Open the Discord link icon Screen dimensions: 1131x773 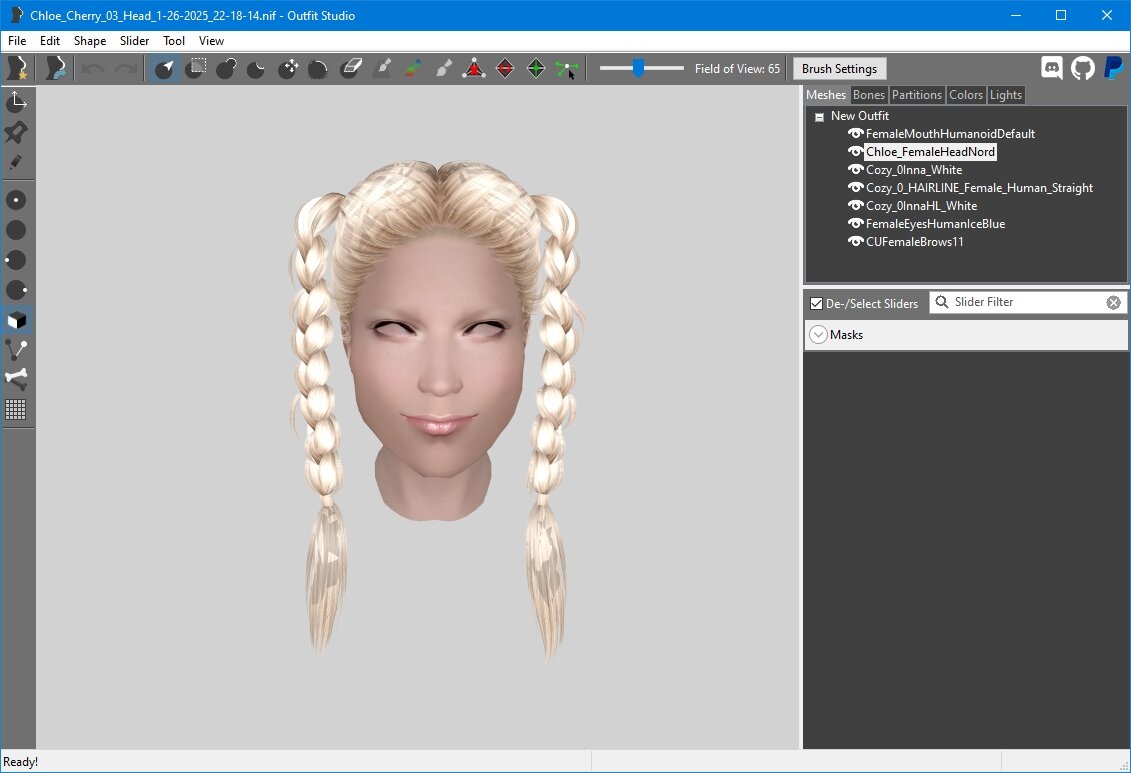[1052, 69]
